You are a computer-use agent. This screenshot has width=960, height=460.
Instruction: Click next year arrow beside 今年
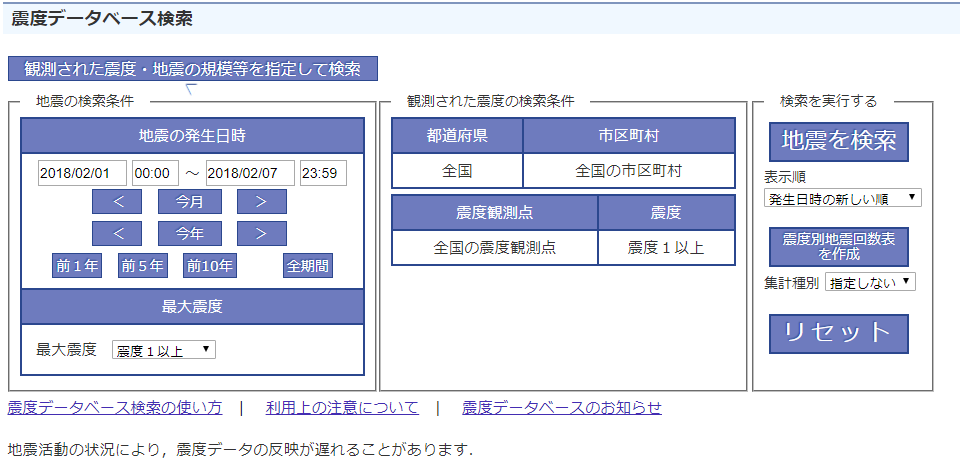261,234
